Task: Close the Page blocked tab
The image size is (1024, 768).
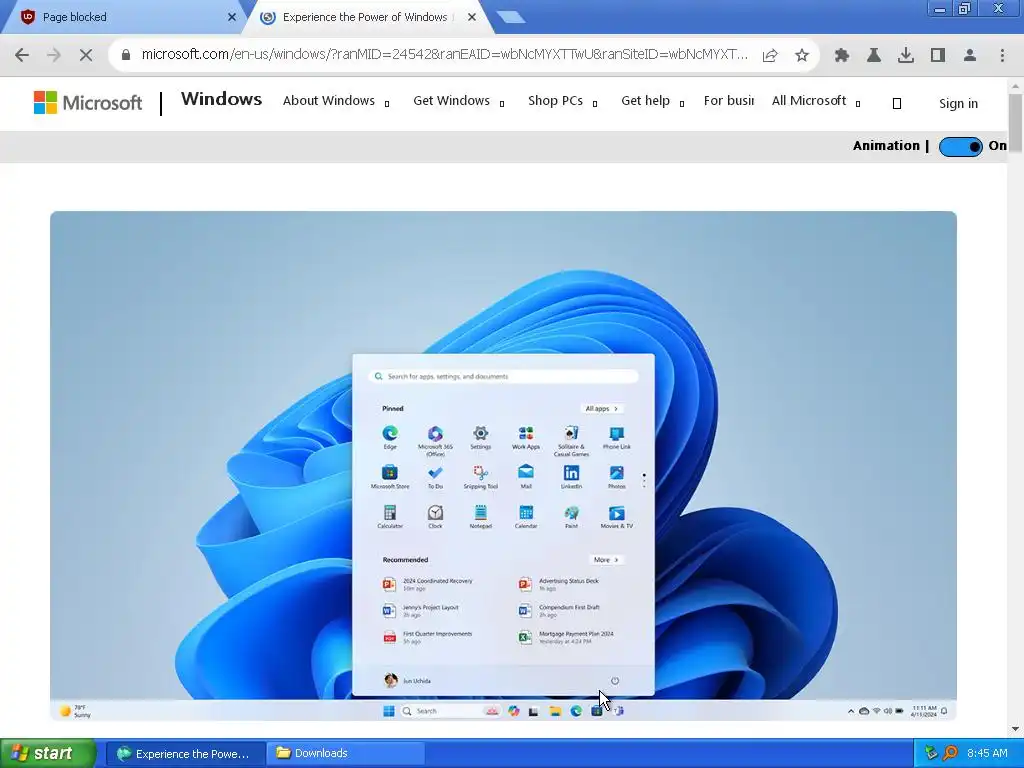Action: (x=232, y=17)
